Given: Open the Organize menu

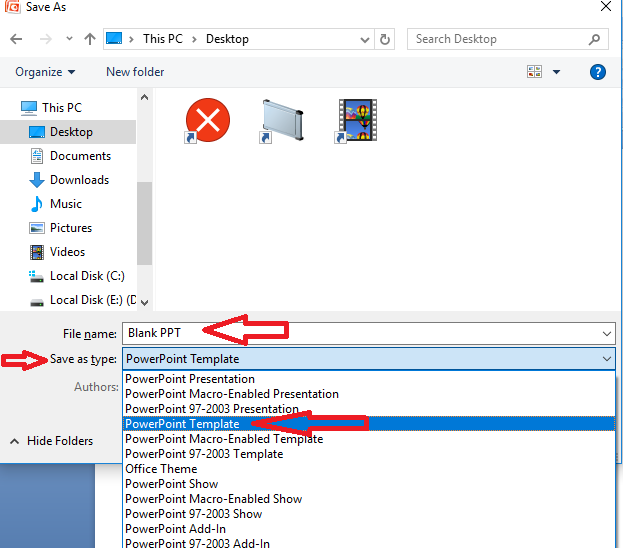Looking at the screenshot, I should pos(45,72).
